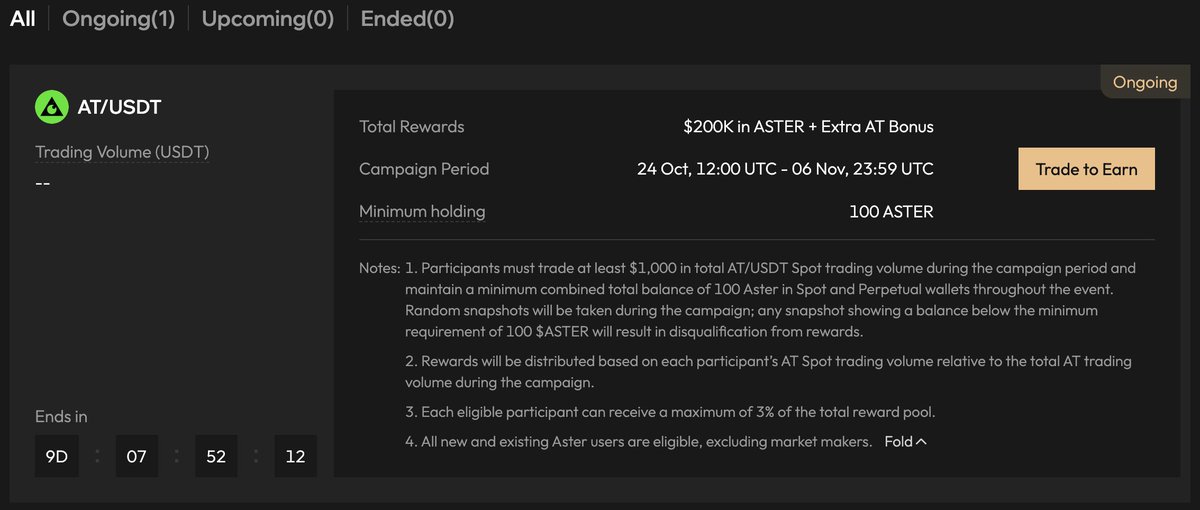Click the Campaign Period dates text
Image resolution: width=1200 pixels, height=510 pixels.
point(785,169)
